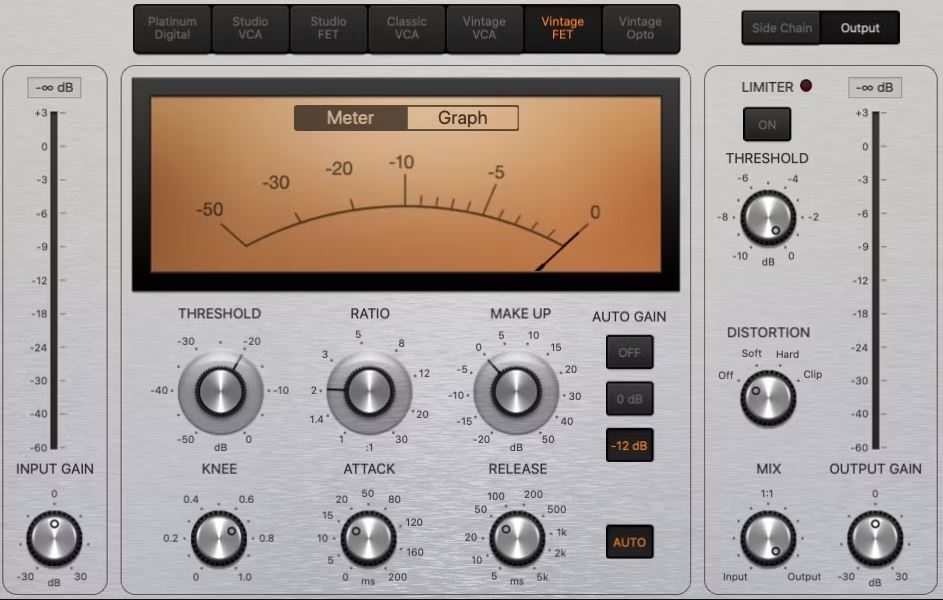Click the gain reduction needle meter
Viewport: 943px width, 600px height.
click(406, 184)
